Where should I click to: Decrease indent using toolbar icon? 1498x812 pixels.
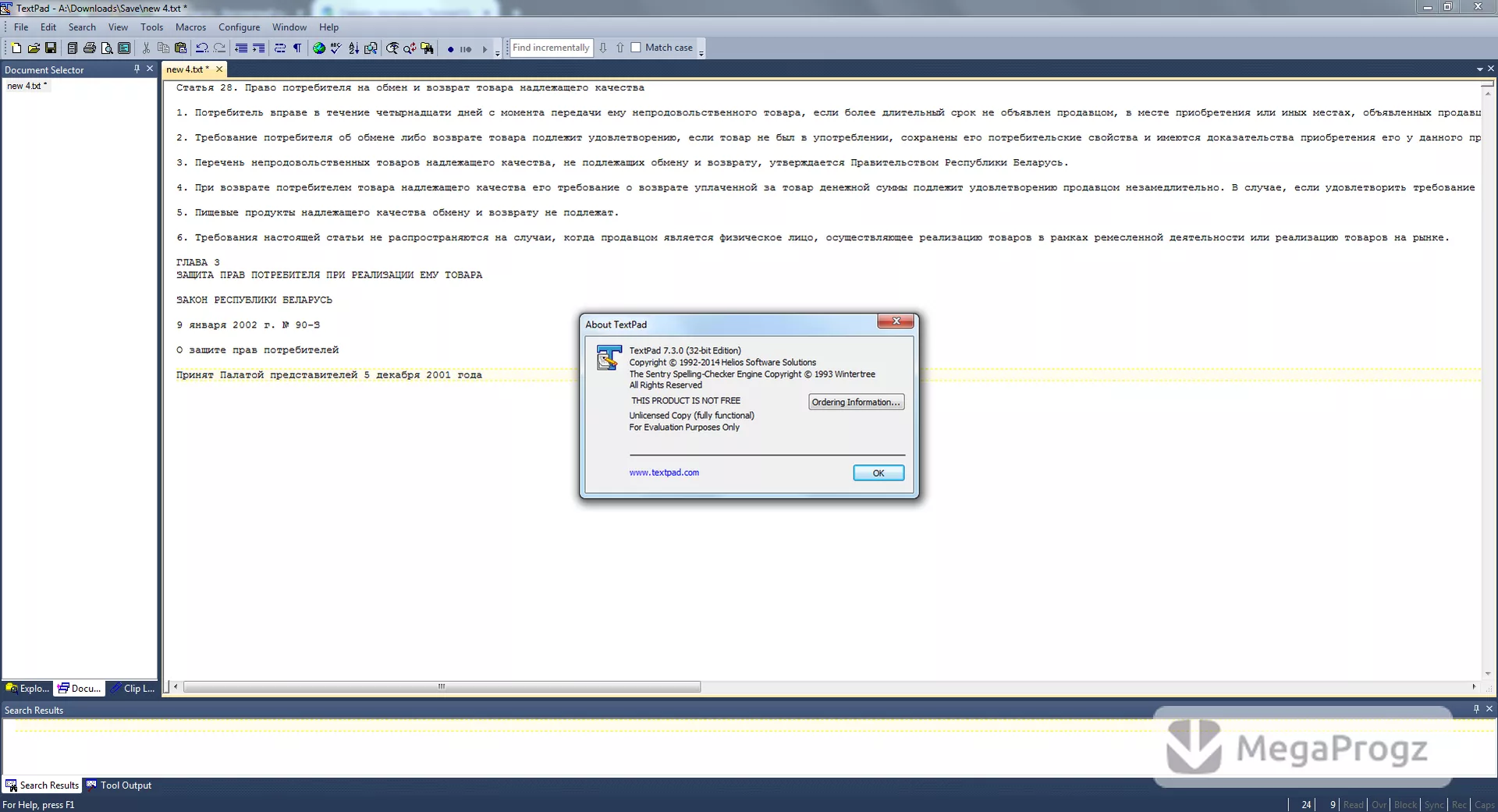click(241, 48)
